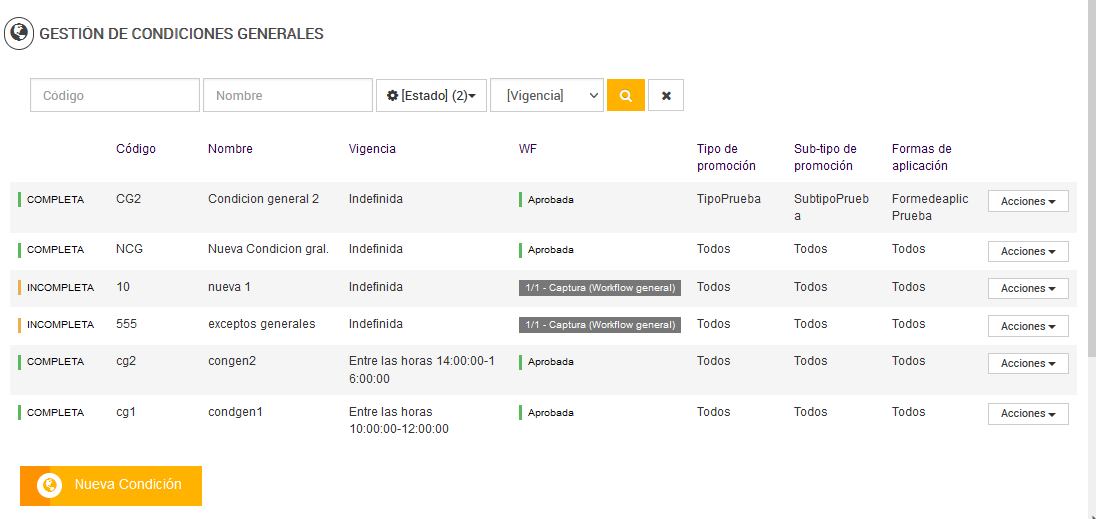Open Acciones menu for Condicion general 2

[1028, 201]
